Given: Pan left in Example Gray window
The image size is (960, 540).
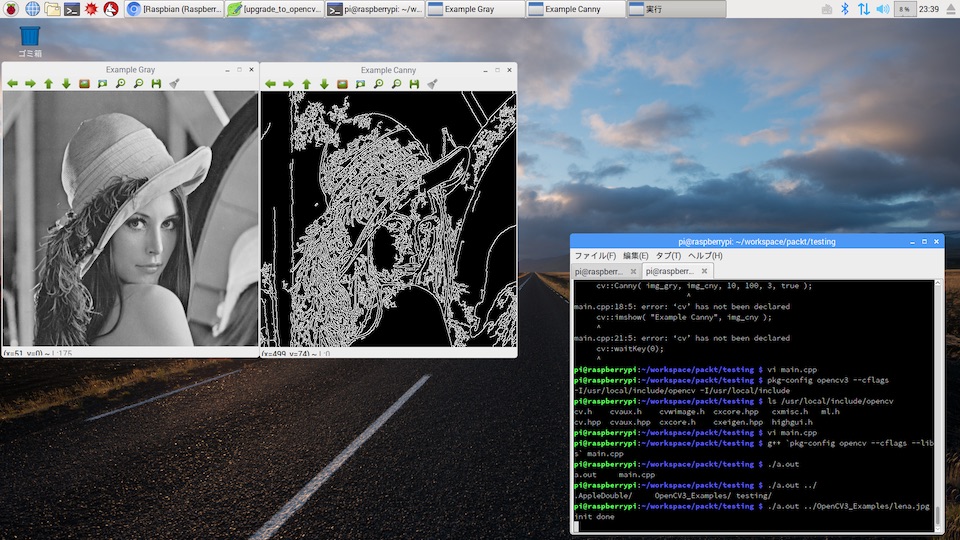Looking at the screenshot, I should (12, 83).
